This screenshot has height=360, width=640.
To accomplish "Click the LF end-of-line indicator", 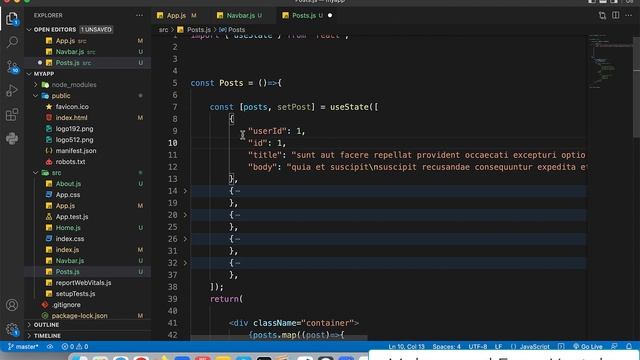I will coord(498,347).
